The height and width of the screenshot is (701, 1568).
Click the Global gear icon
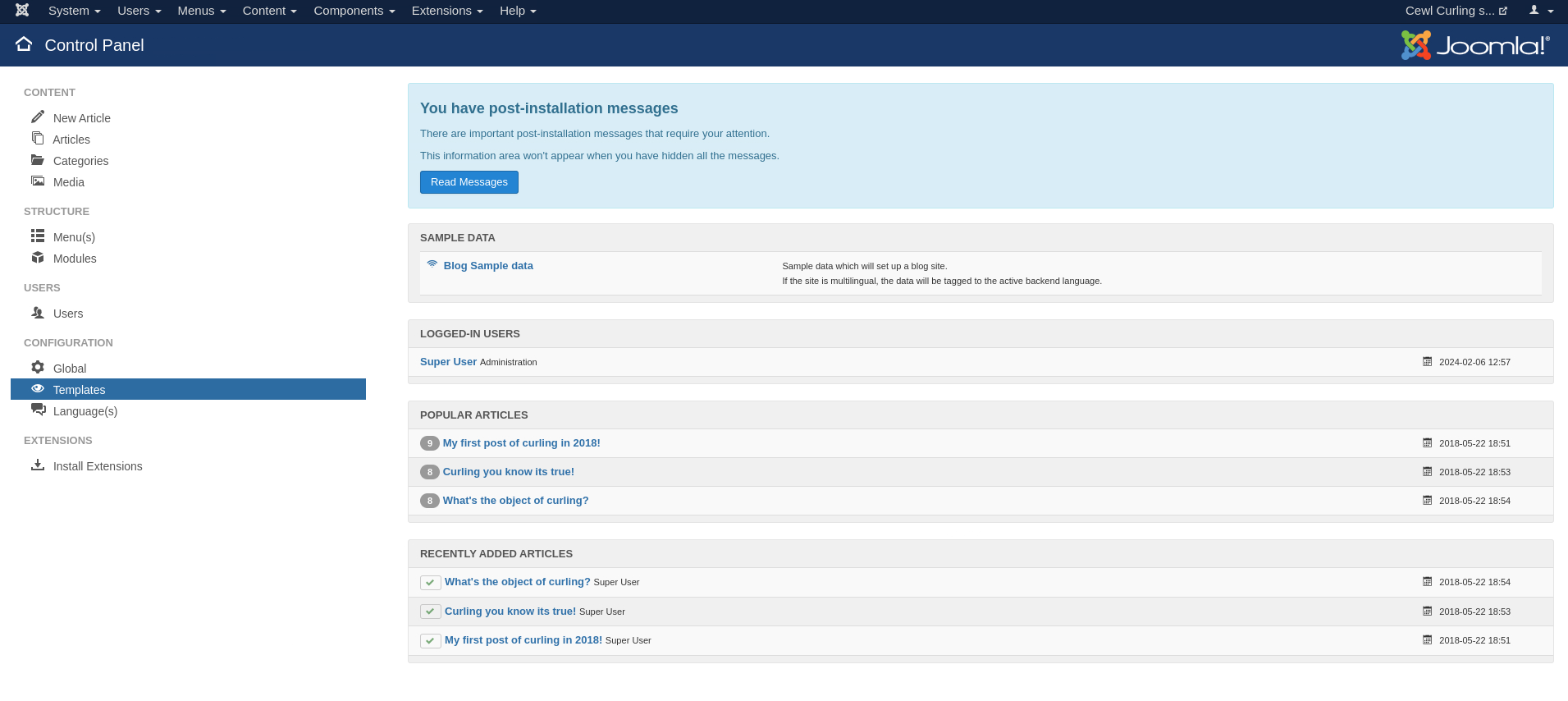click(38, 367)
